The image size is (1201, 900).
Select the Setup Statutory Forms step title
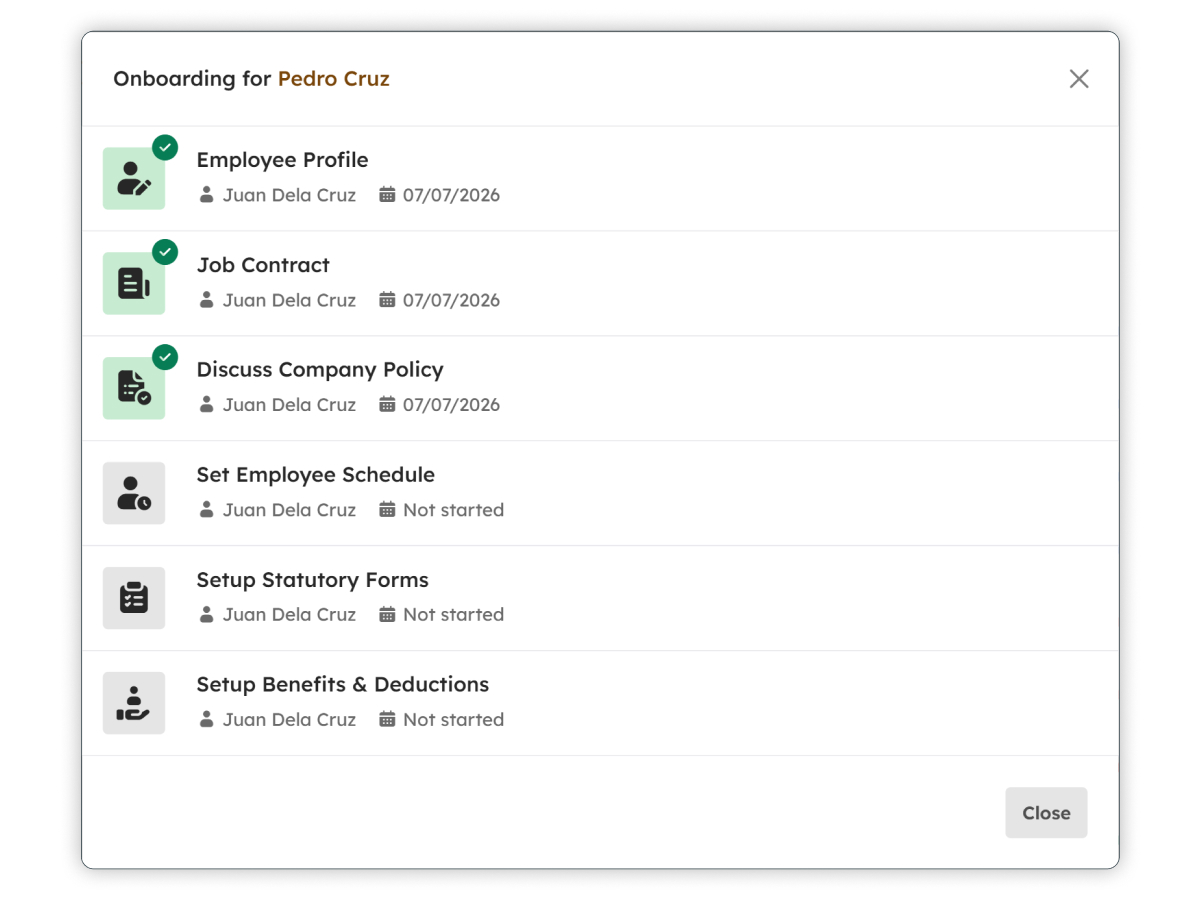click(313, 580)
